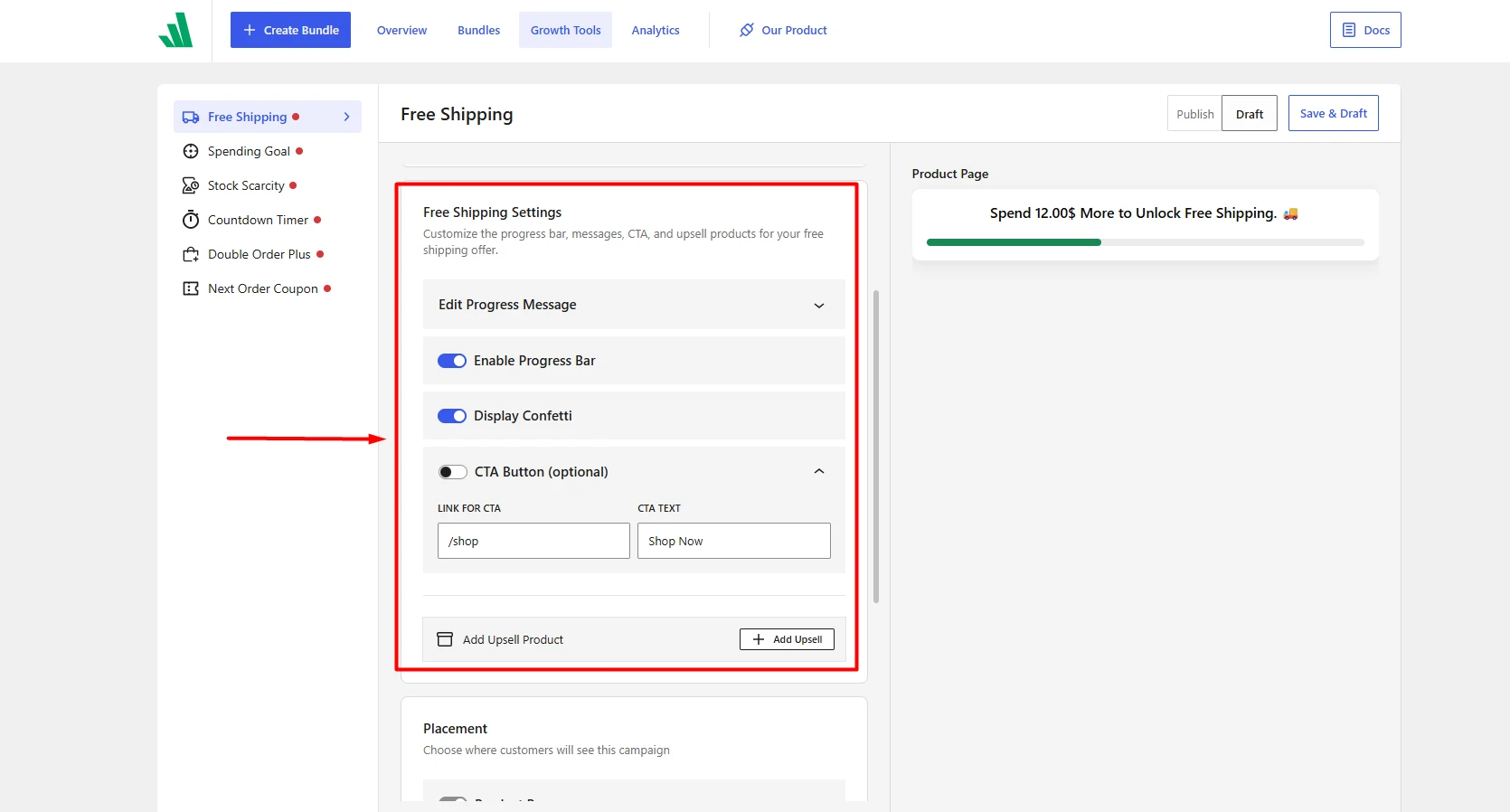Disable the Enable Progress Bar toggle
Image resolution: width=1510 pixels, height=812 pixels.
[x=452, y=361]
